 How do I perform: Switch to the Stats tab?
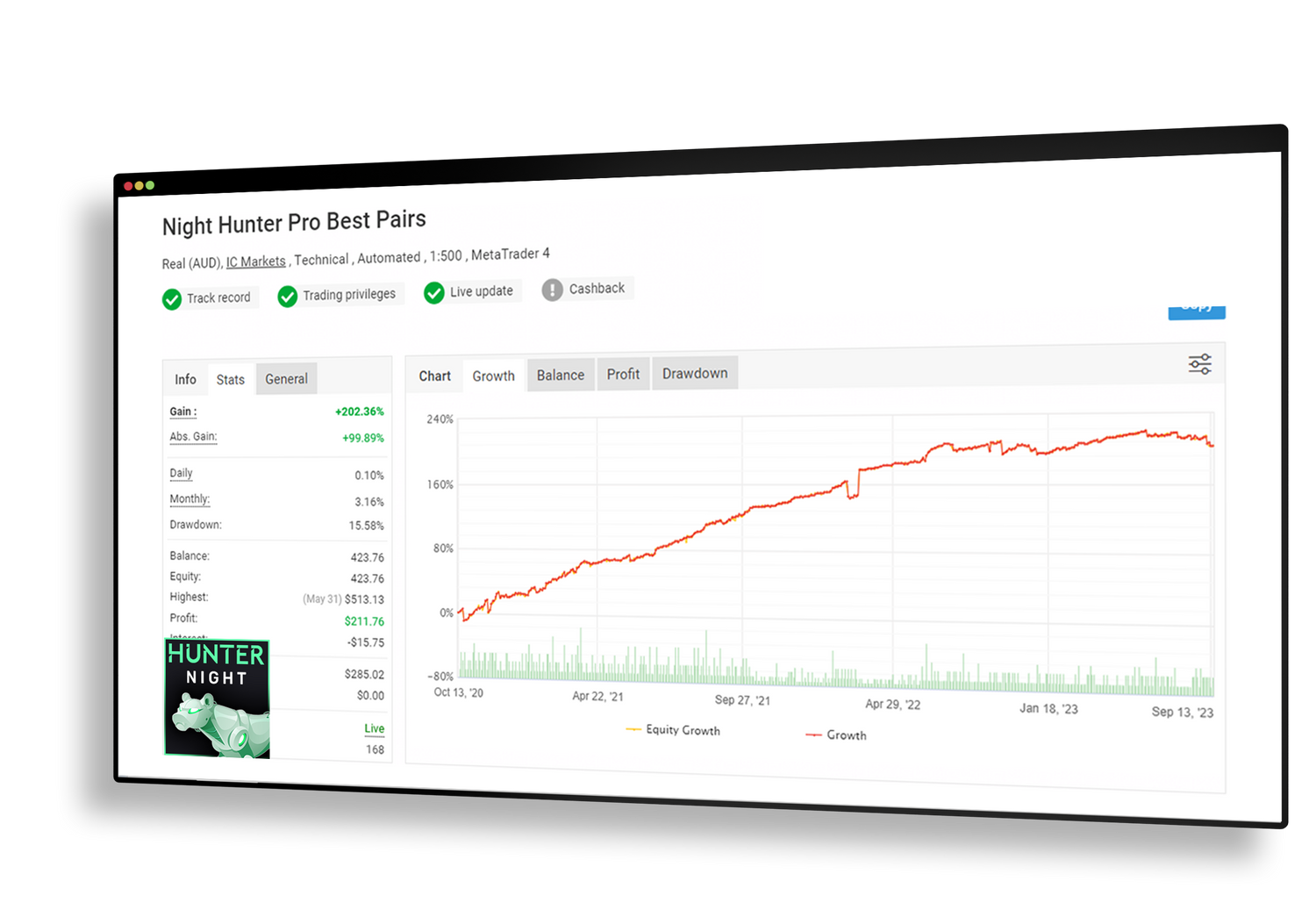pyautogui.click(x=231, y=380)
